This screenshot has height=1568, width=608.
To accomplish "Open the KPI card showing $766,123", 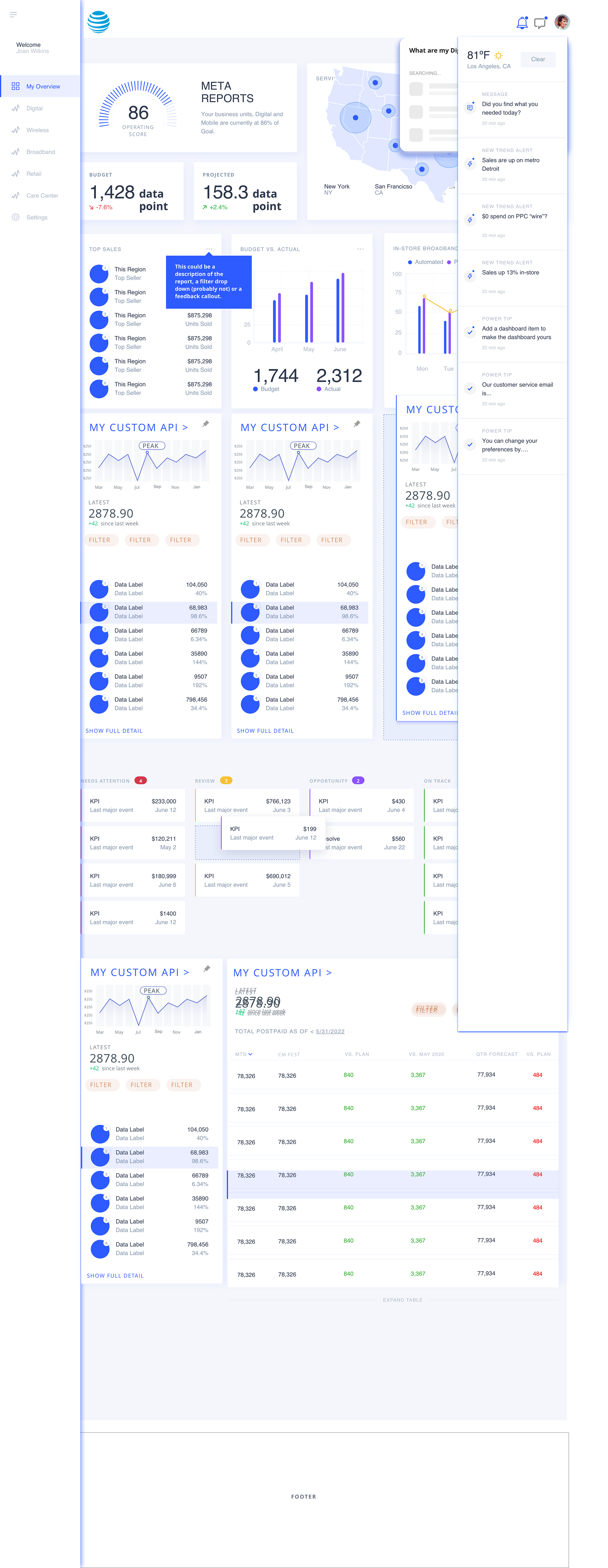I will [x=247, y=805].
